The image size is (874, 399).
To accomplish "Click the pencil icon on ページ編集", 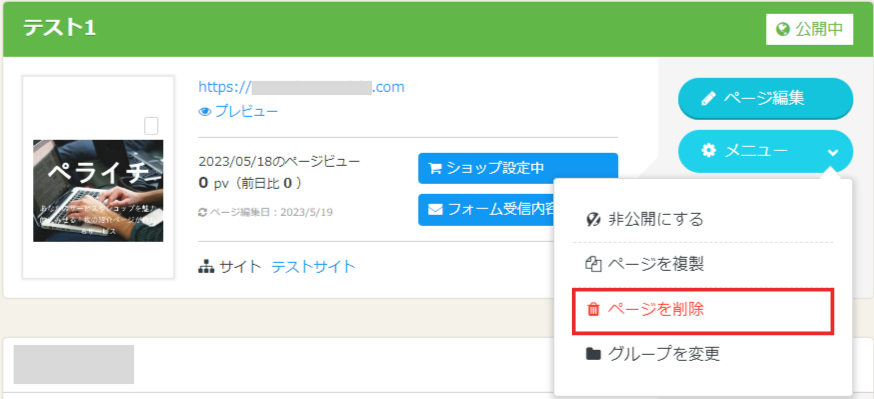I will pyautogui.click(x=708, y=99).
